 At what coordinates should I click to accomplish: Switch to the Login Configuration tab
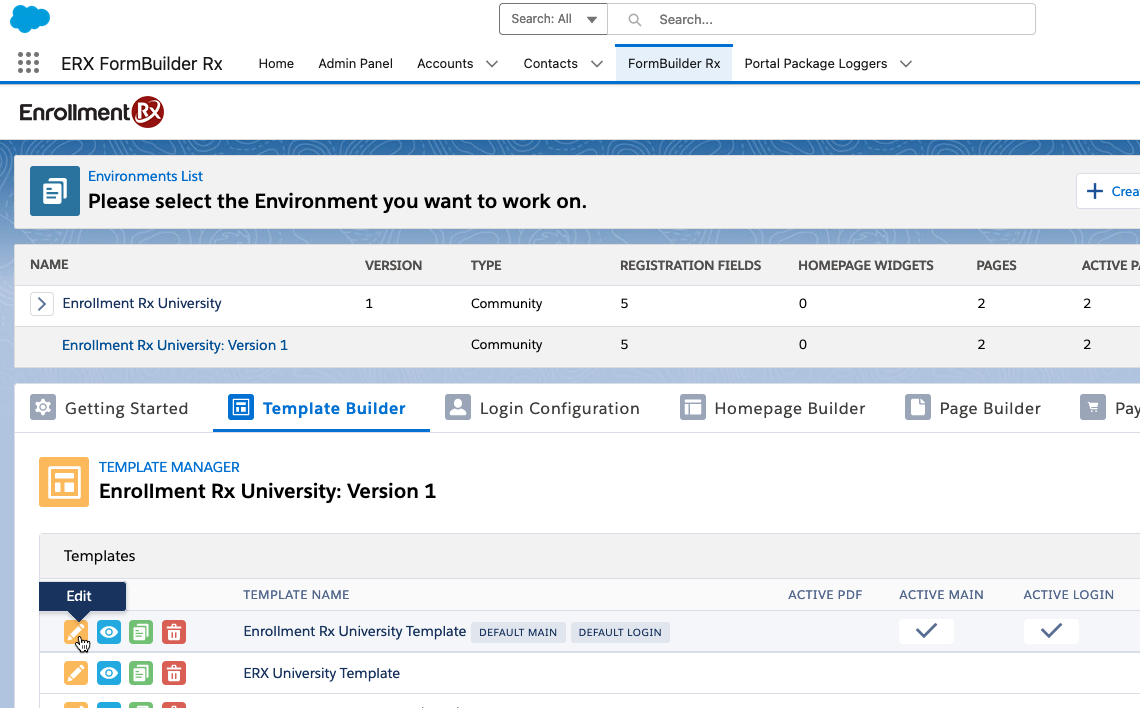[x=542, y=408]
